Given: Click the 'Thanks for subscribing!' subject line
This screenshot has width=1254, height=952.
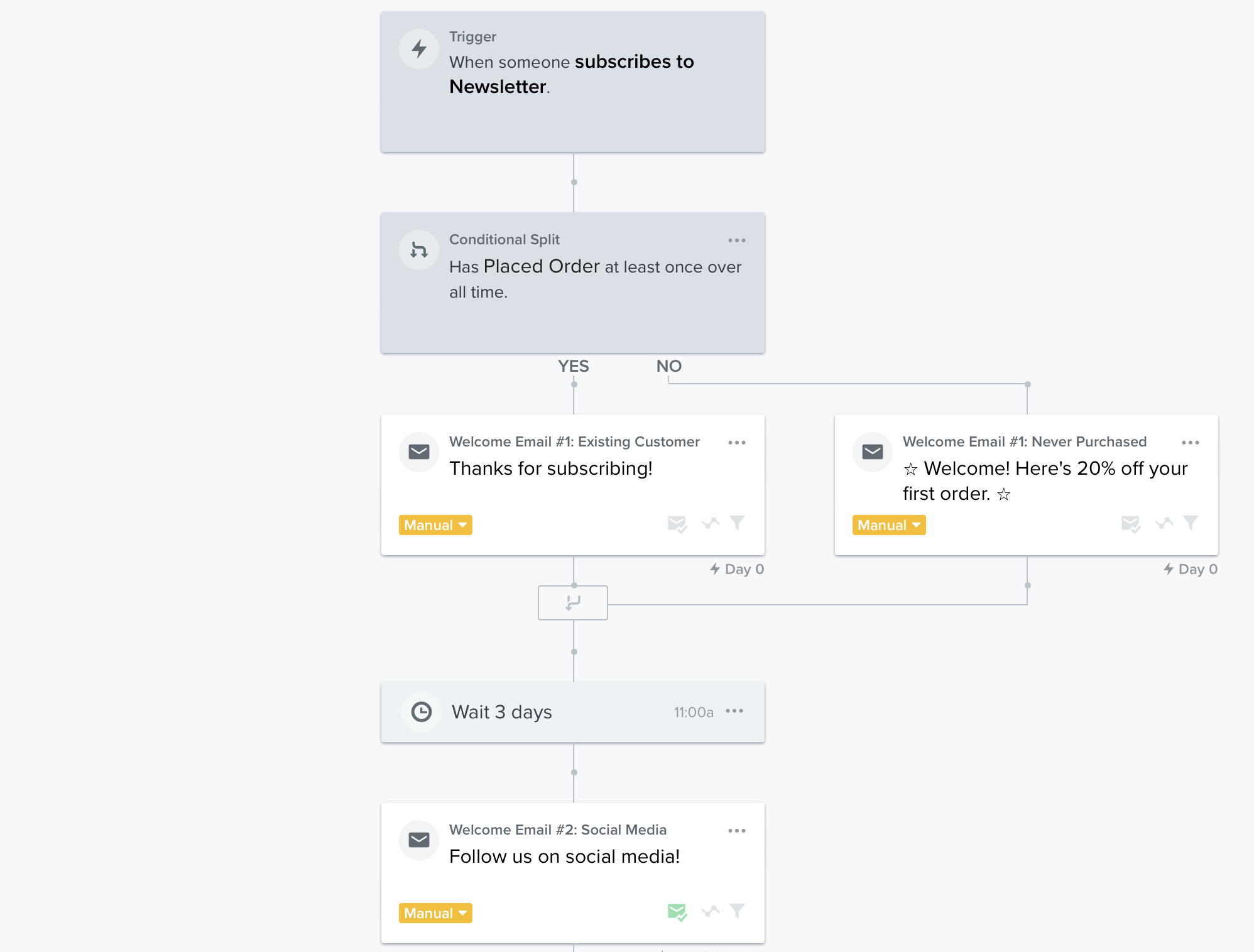Looking at the screenshot, I should (x=550, y=468).
